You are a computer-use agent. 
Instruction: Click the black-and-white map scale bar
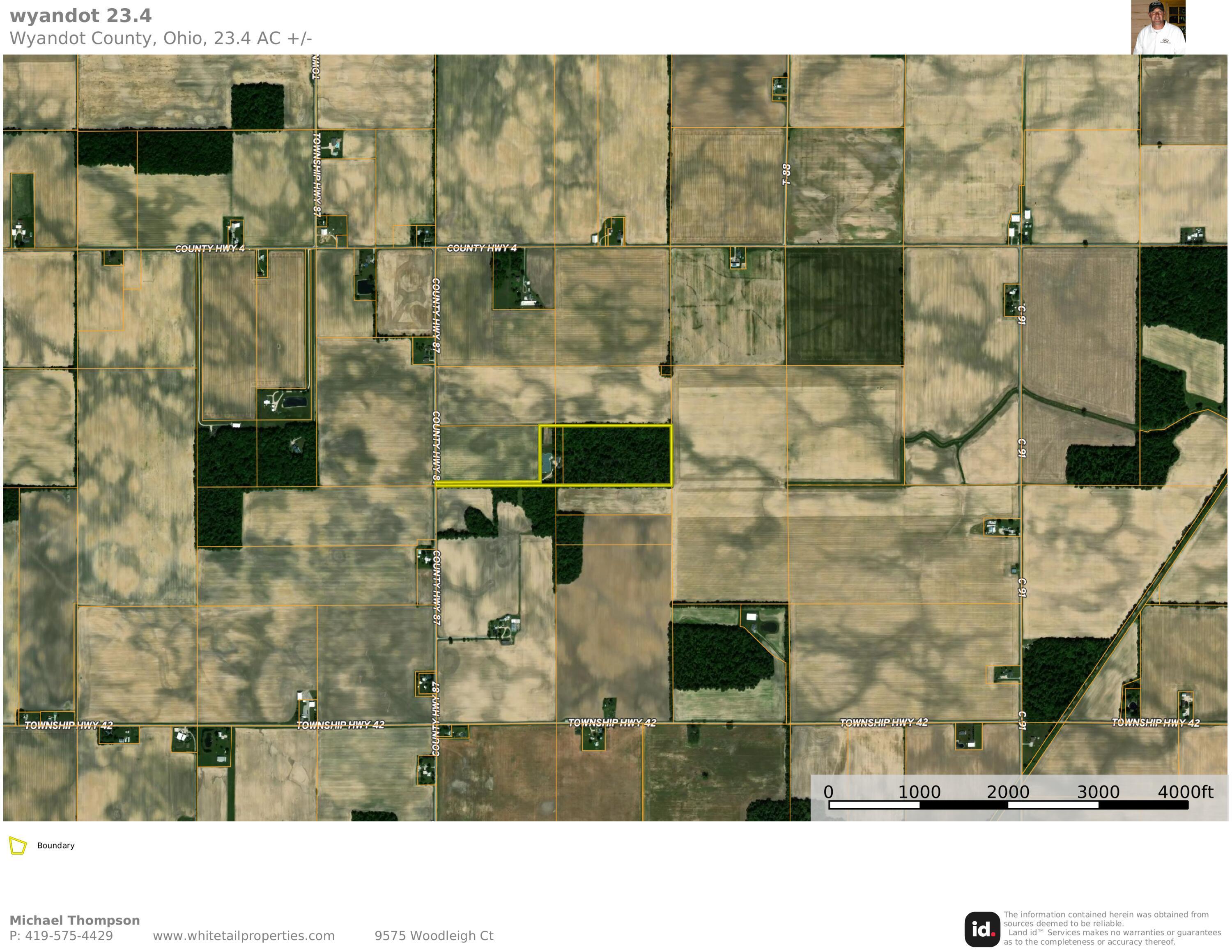[1009, 805]
